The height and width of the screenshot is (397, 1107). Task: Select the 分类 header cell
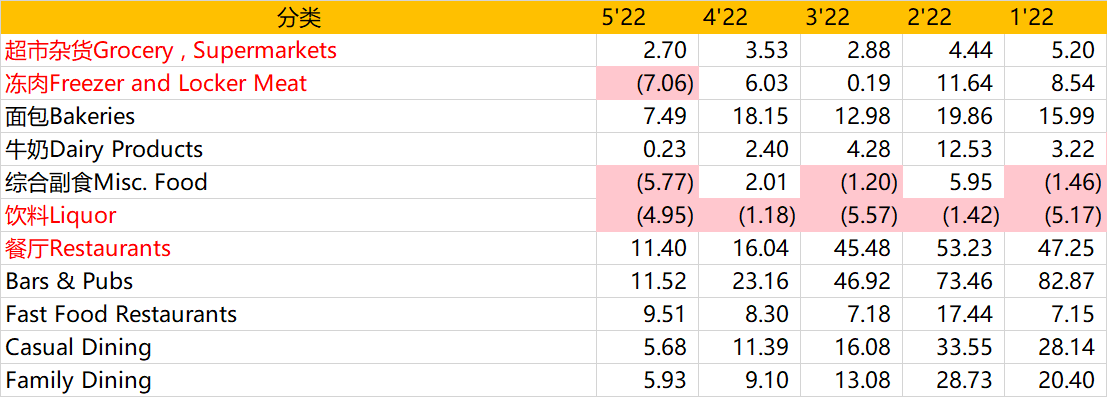(299, 18)
